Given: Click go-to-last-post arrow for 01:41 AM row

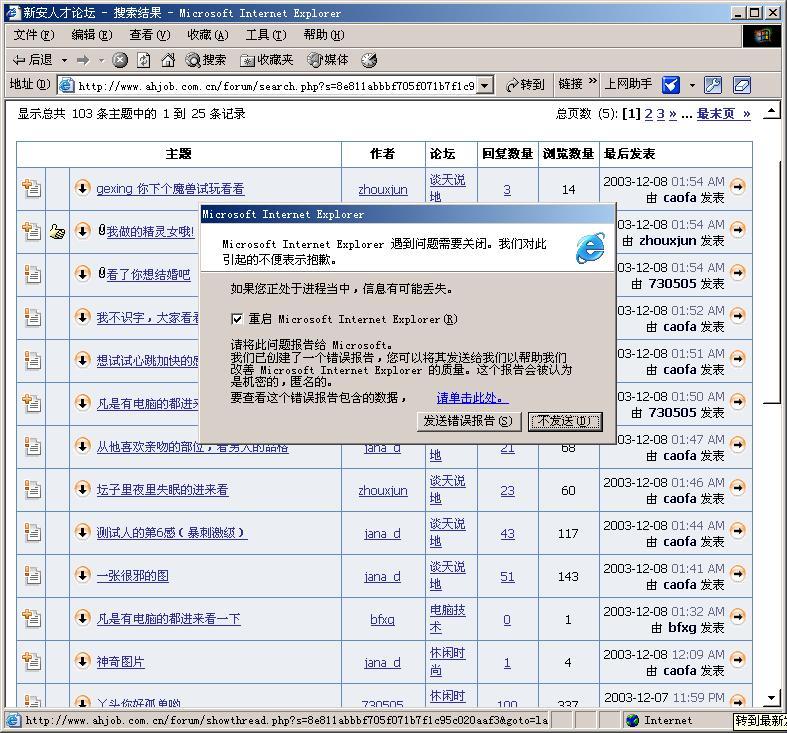Looking at the screenshot, I should click(x=737, y=573).
